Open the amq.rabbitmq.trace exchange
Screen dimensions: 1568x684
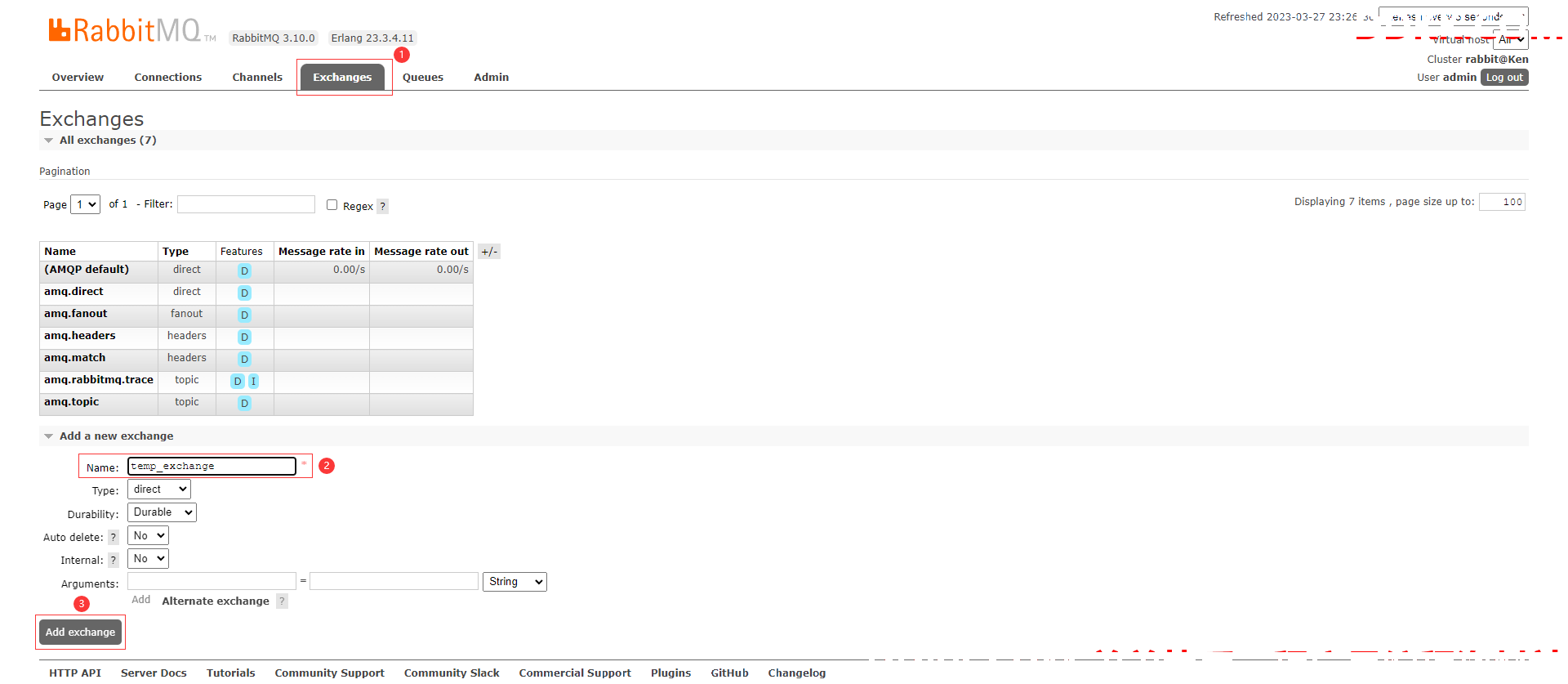[99, 379]
